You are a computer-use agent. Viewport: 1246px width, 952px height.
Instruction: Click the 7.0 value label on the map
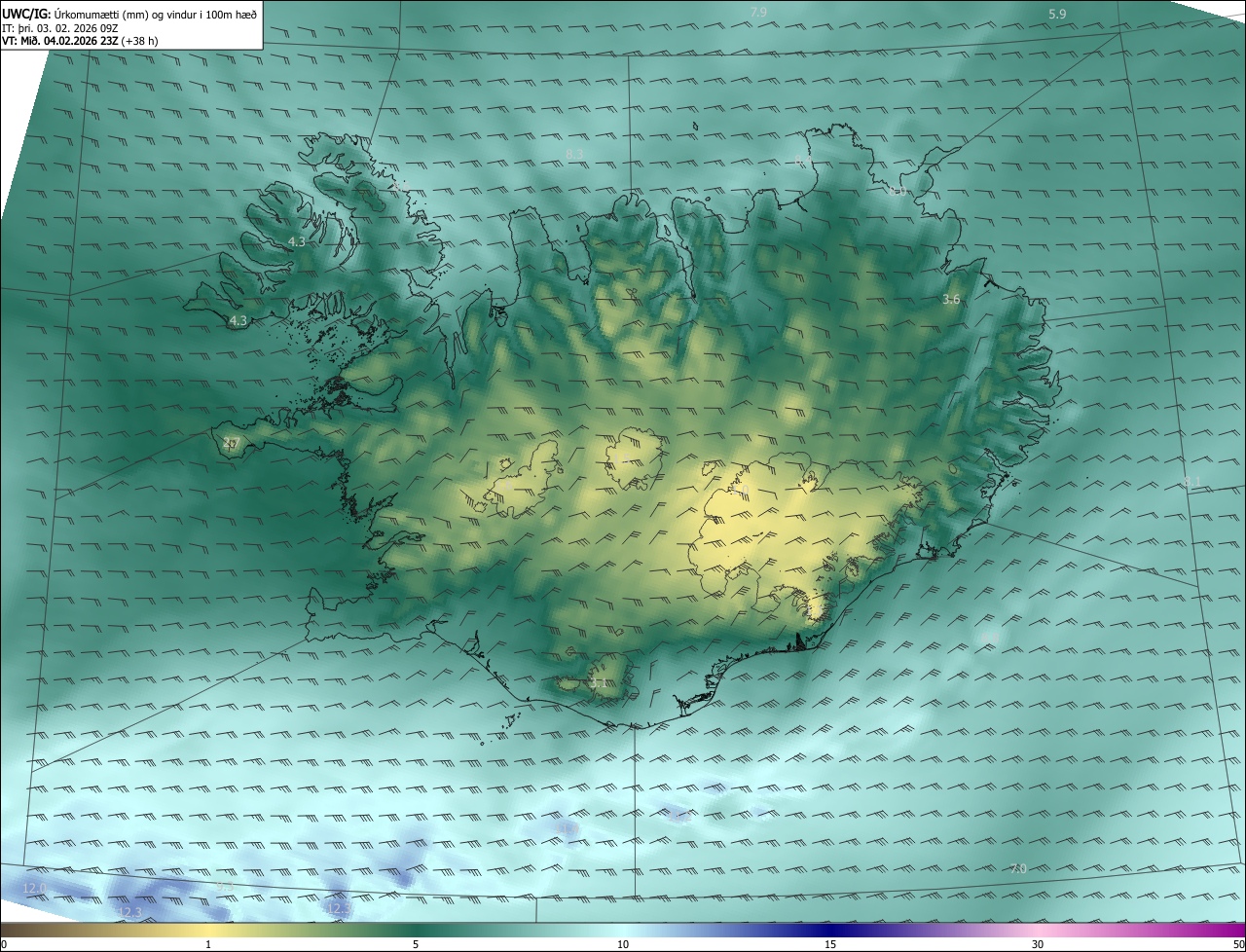coord(1018,868)
